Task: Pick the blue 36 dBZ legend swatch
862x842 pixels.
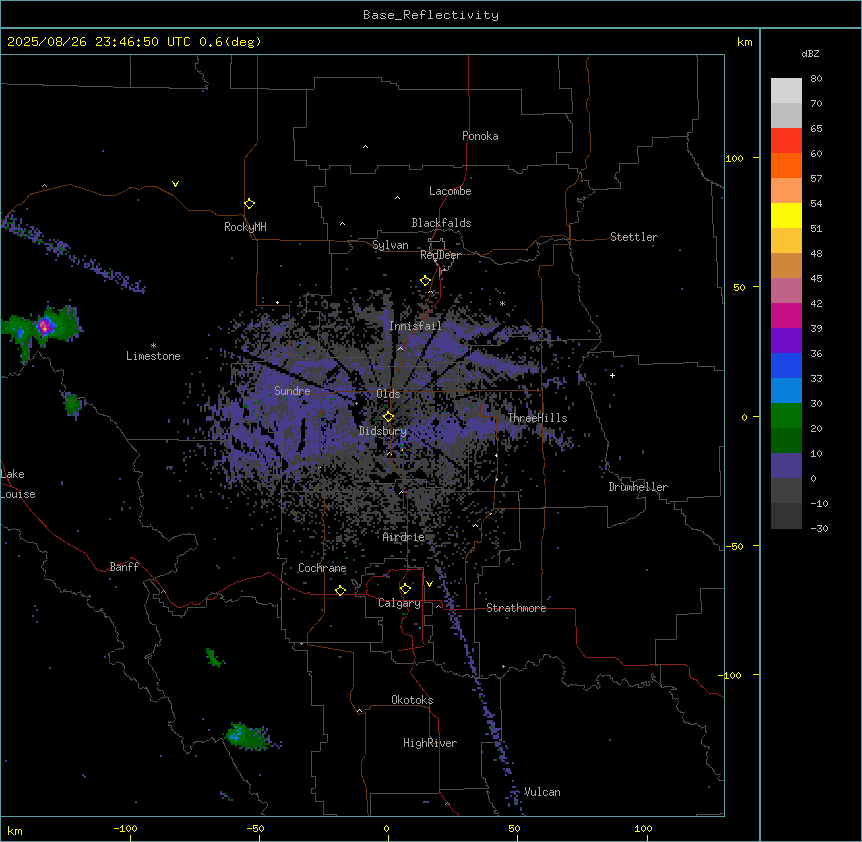Action: (786, 365)
